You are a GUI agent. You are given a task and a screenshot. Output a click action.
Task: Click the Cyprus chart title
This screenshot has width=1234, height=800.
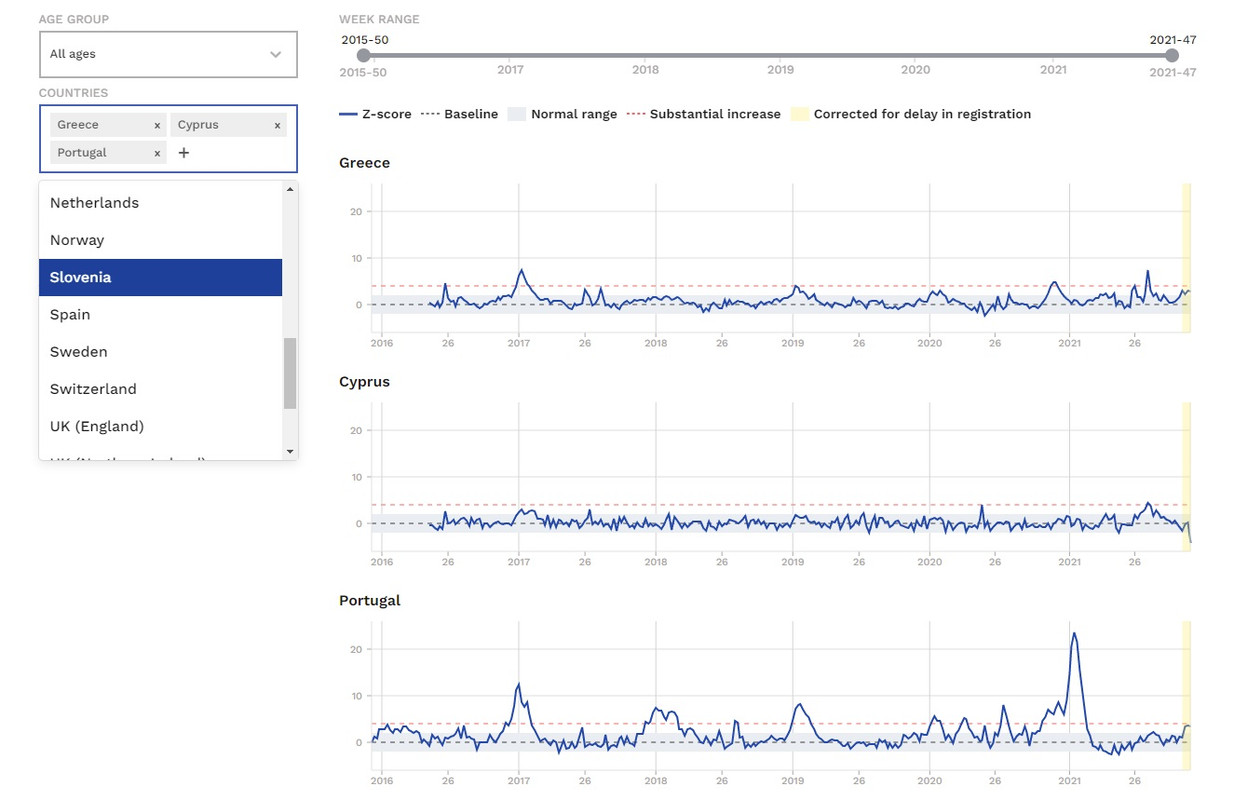point(364,382)
